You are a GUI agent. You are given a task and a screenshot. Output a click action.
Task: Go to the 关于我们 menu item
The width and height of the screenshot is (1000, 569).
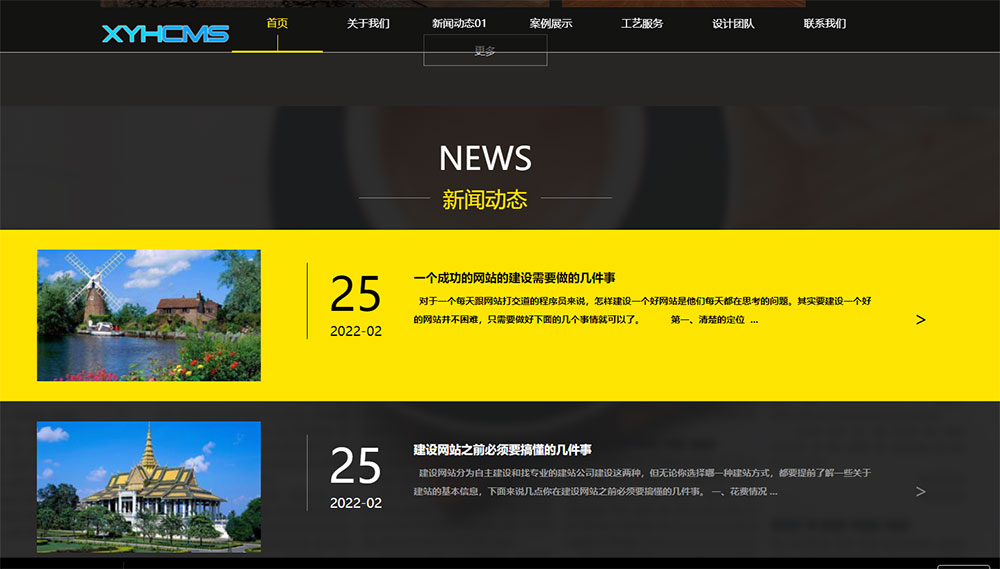click(368, 23)
